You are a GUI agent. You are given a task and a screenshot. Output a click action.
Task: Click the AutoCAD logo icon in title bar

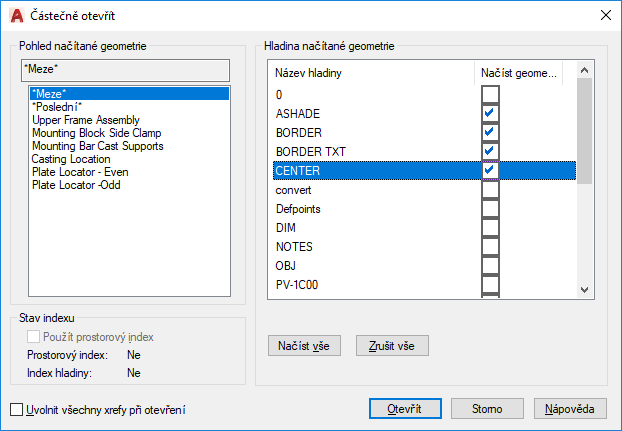click(15, 14)
